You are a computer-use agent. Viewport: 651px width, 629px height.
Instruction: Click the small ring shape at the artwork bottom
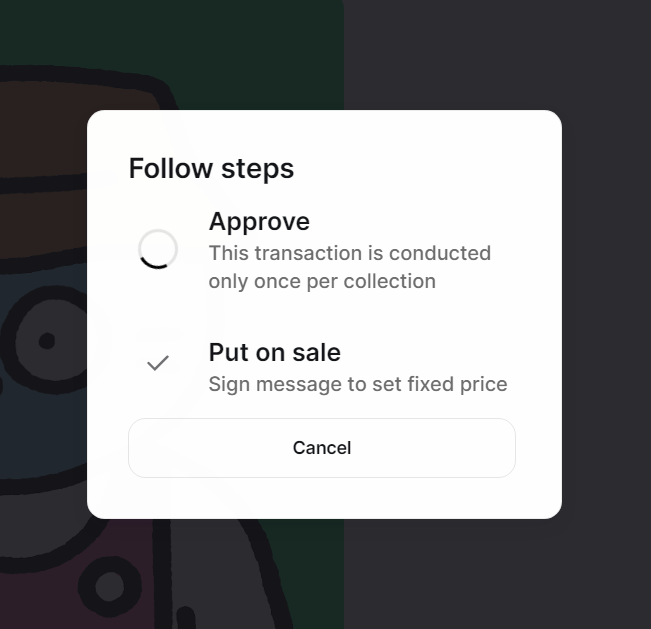(x=110, y=586)
